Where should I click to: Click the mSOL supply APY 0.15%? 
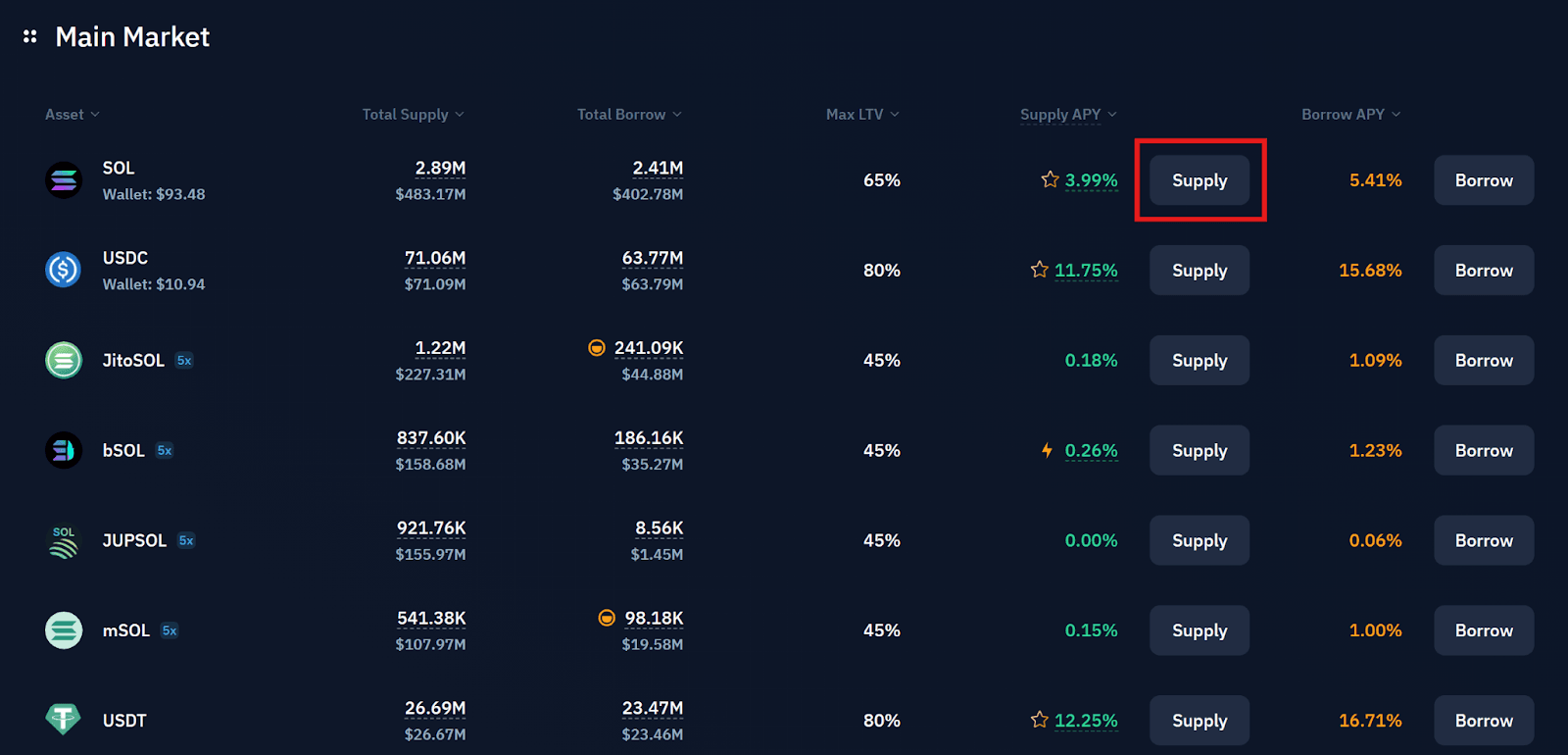click(x=1091, y=630)
